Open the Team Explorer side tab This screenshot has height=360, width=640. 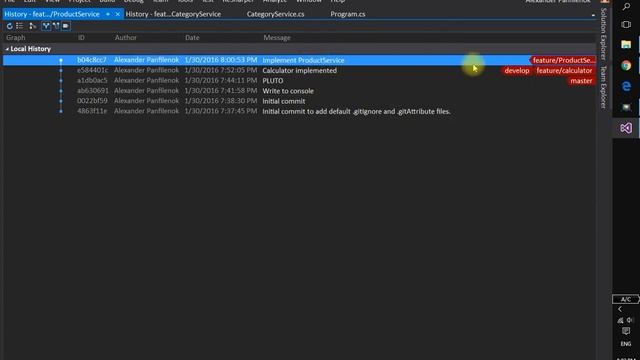[604, 87]
